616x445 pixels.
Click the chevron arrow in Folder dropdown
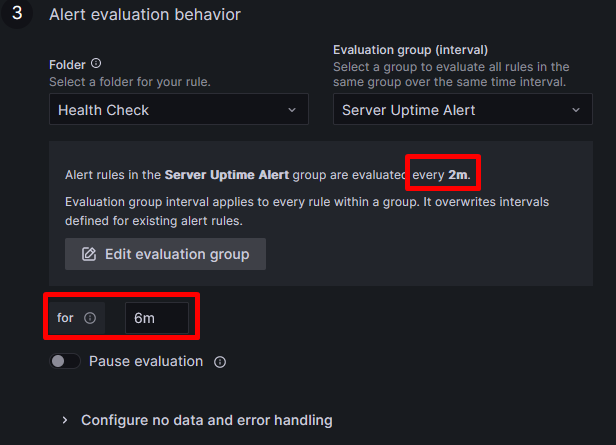pyautogui.click(x=292, y=110)
